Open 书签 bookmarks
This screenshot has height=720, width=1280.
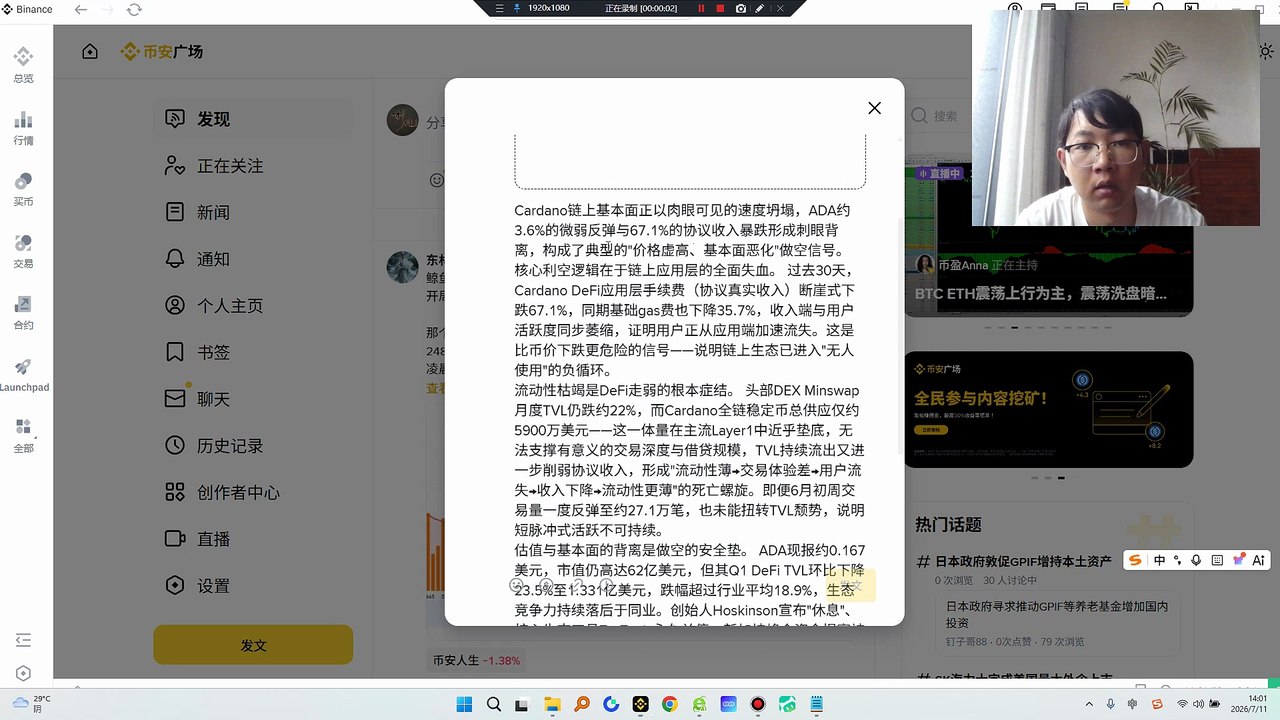[253, 352]
